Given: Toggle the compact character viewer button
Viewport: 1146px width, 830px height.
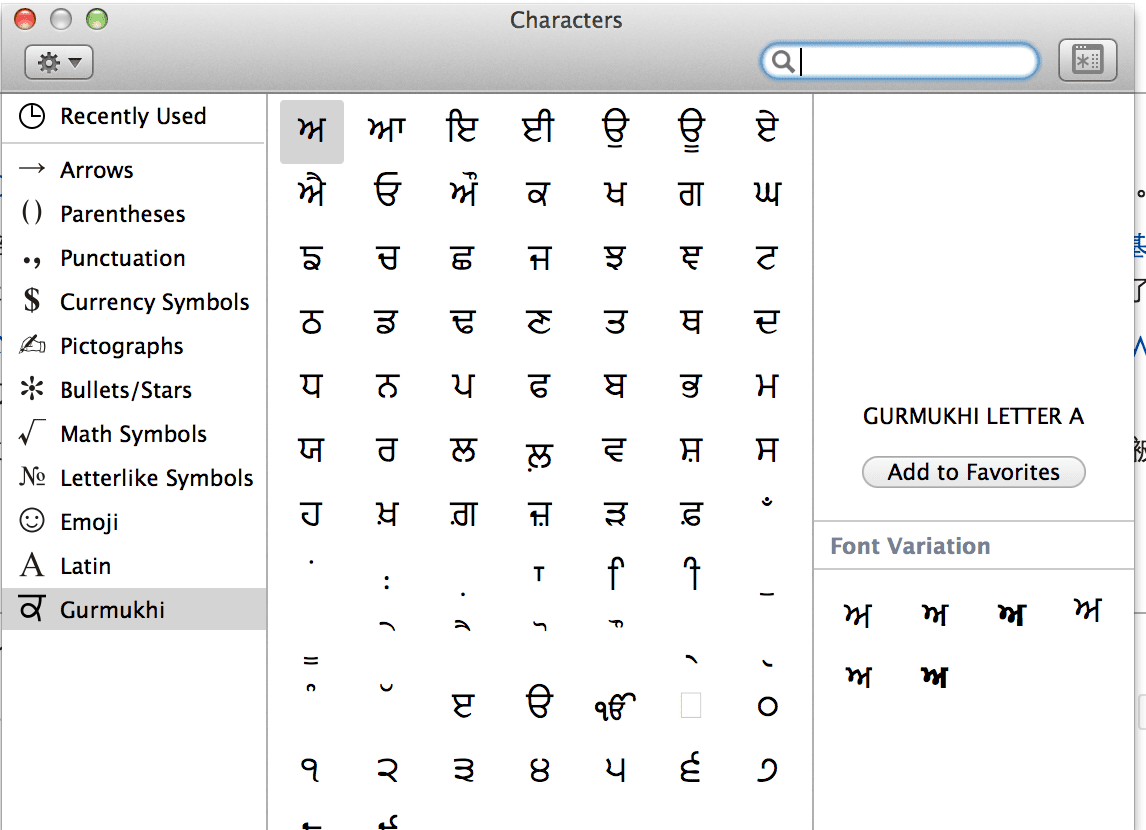Looking at the screenshot, I should (1087, 61).
